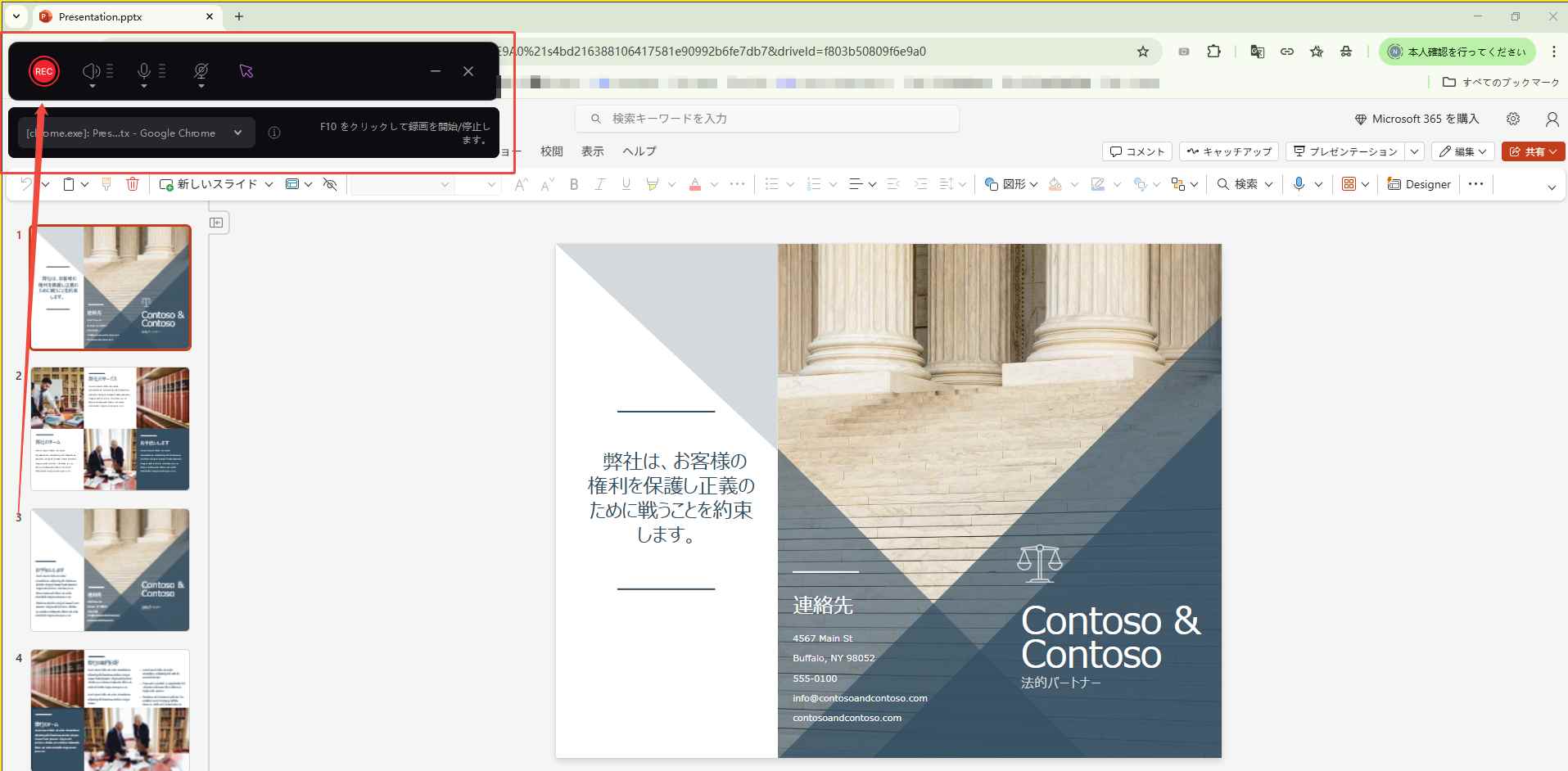This screenshot has height=771, width=1568.
Task: Click the speaker icon on the recorder toolbar
Action: (x=90, y=70)
